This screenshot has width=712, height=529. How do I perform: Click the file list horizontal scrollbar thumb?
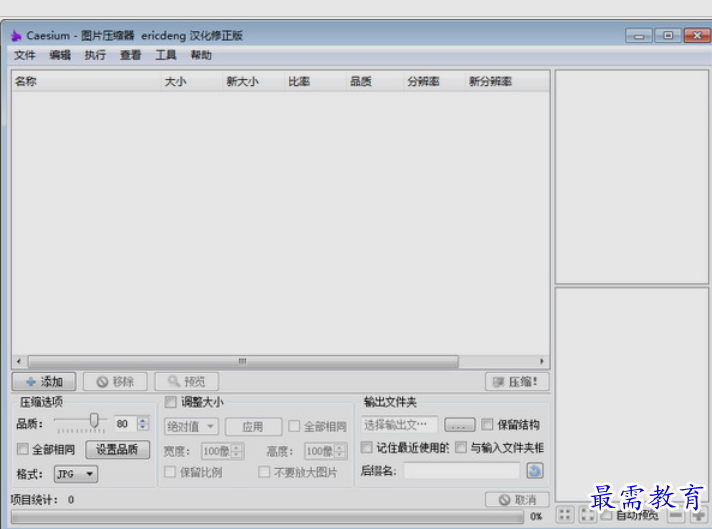243,361
